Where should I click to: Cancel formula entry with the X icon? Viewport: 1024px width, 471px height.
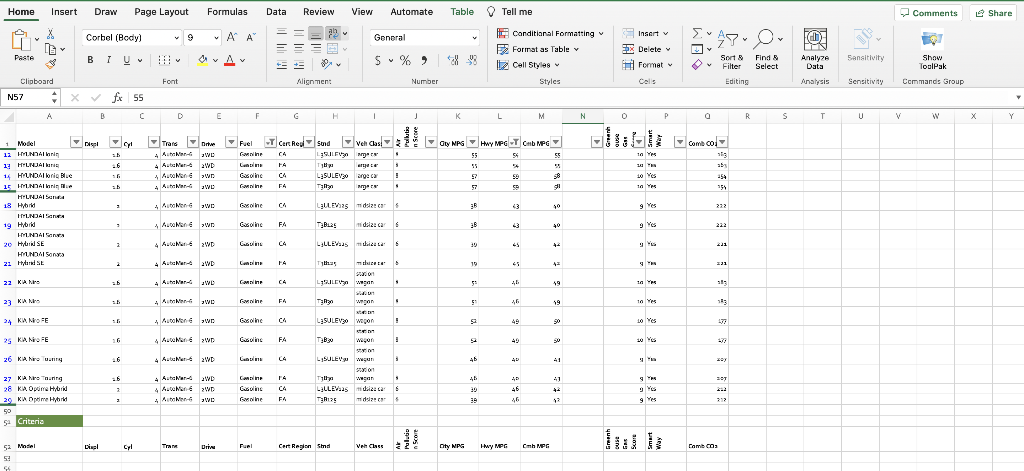tap(75, 97)
